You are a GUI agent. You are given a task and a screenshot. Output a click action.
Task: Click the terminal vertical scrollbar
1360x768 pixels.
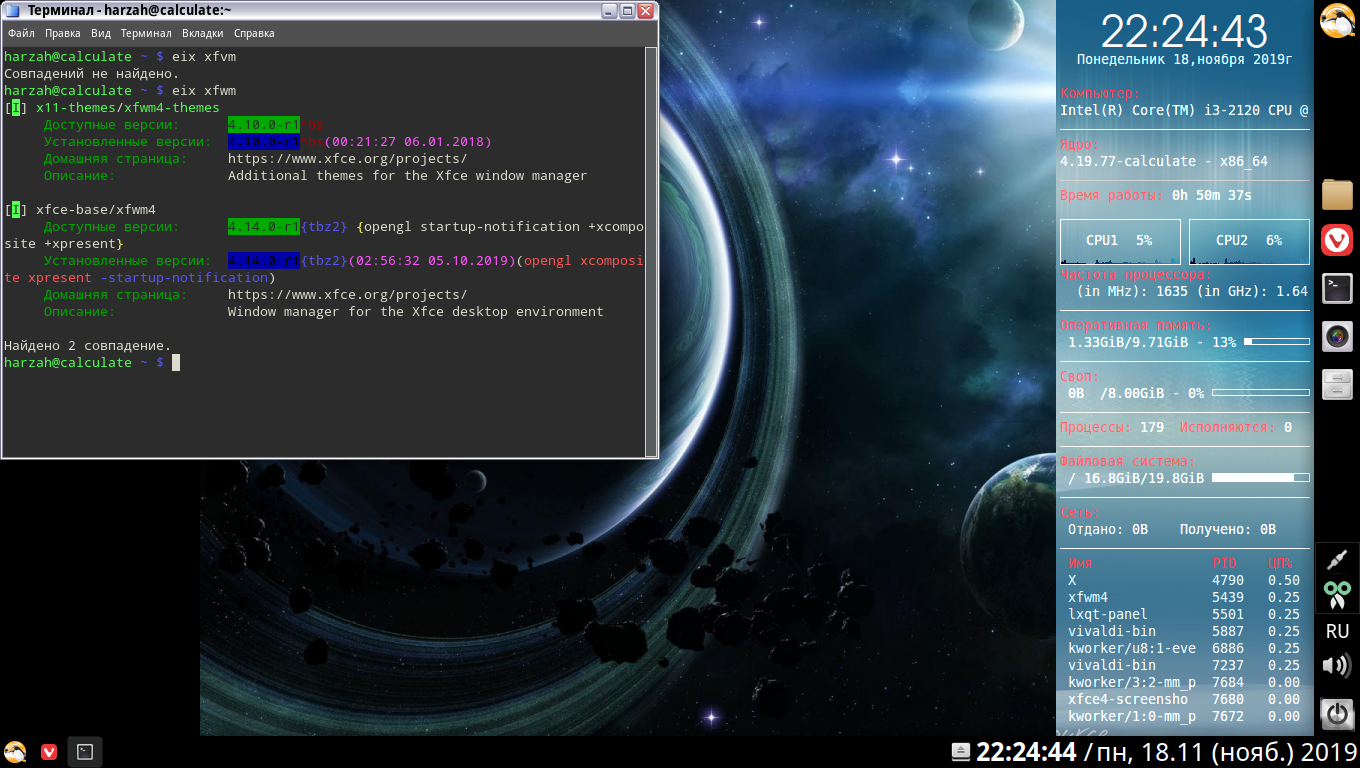(x=650, y=250)
